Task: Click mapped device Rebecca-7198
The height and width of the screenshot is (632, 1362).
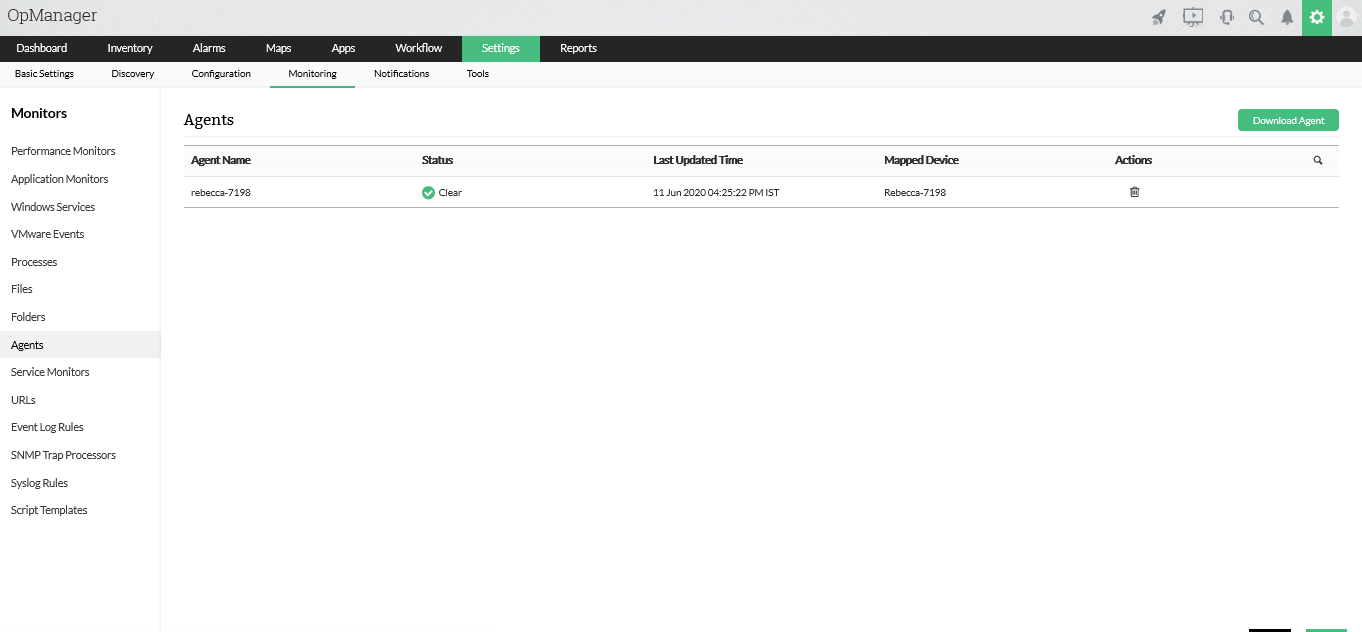Action: 915,192
